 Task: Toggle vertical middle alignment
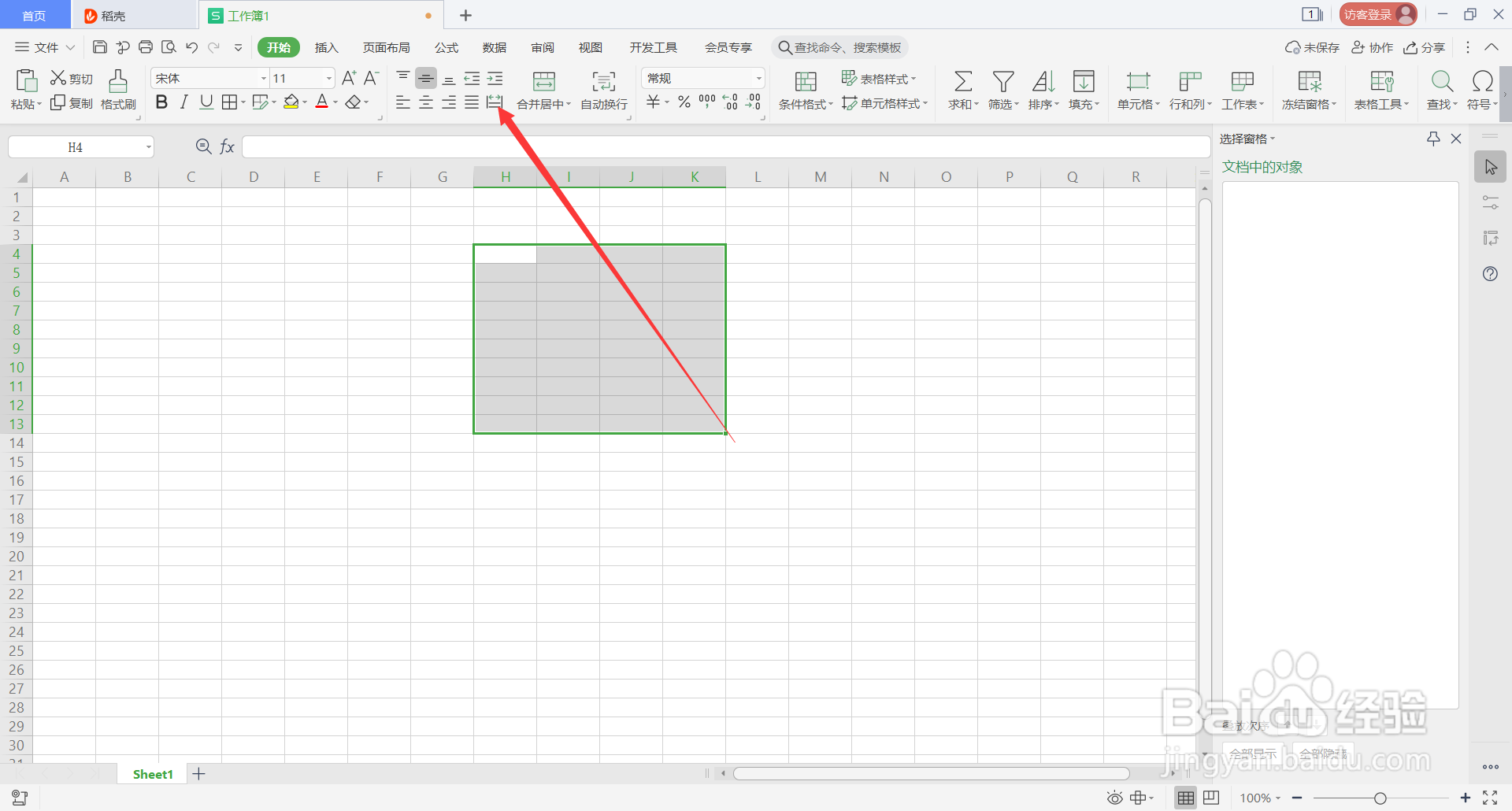point(426,78)
